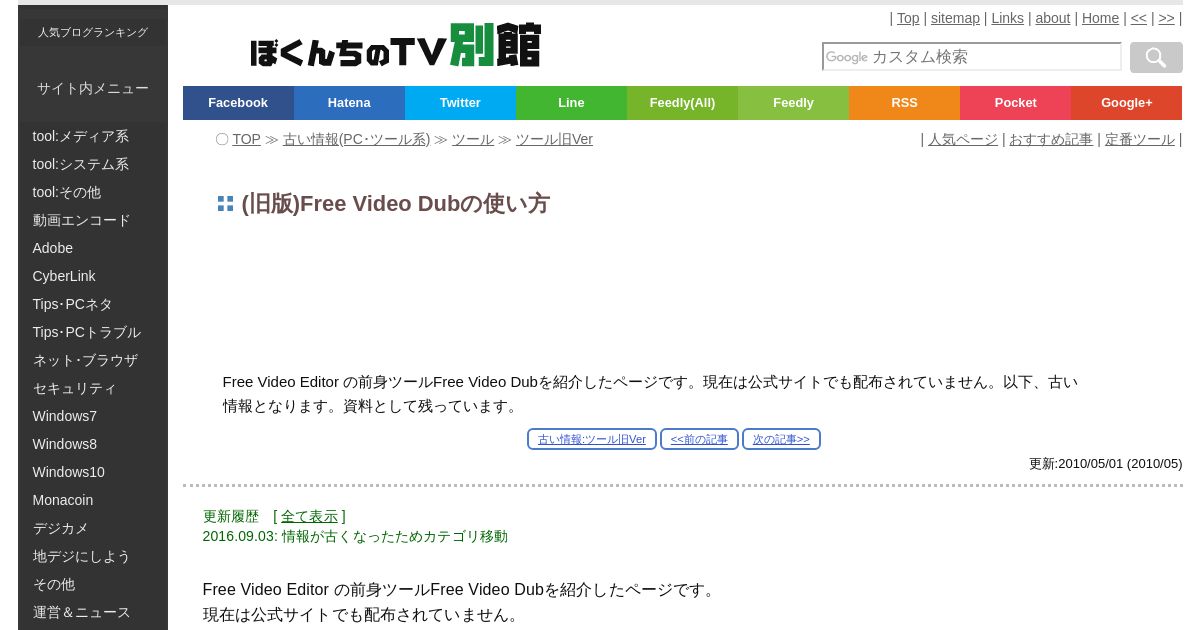The image size is (1200, 630).
Task: Click the search magnifier button
Action: (x=1156, y=57)
